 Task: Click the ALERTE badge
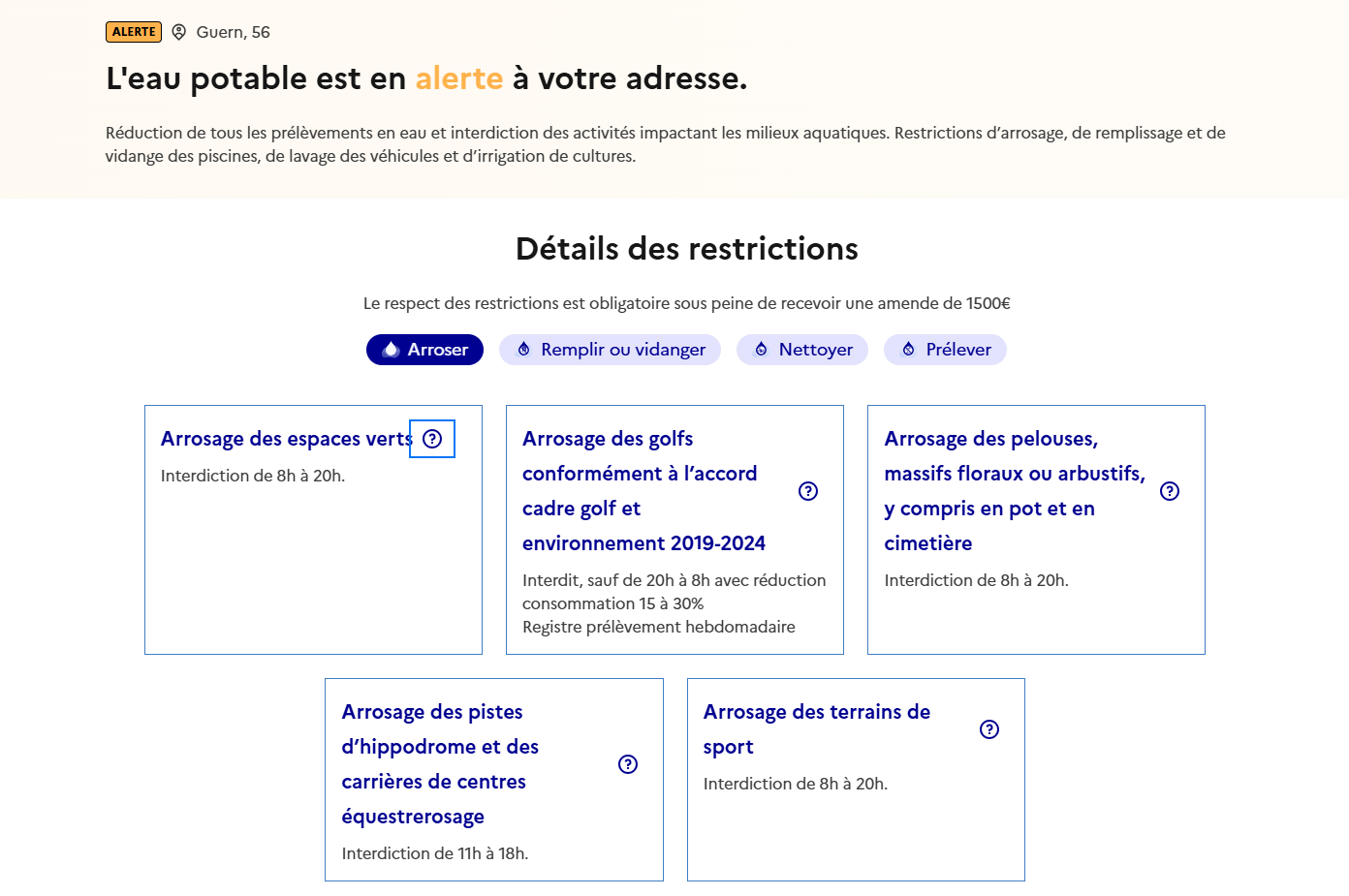click(x=134, y=32)
